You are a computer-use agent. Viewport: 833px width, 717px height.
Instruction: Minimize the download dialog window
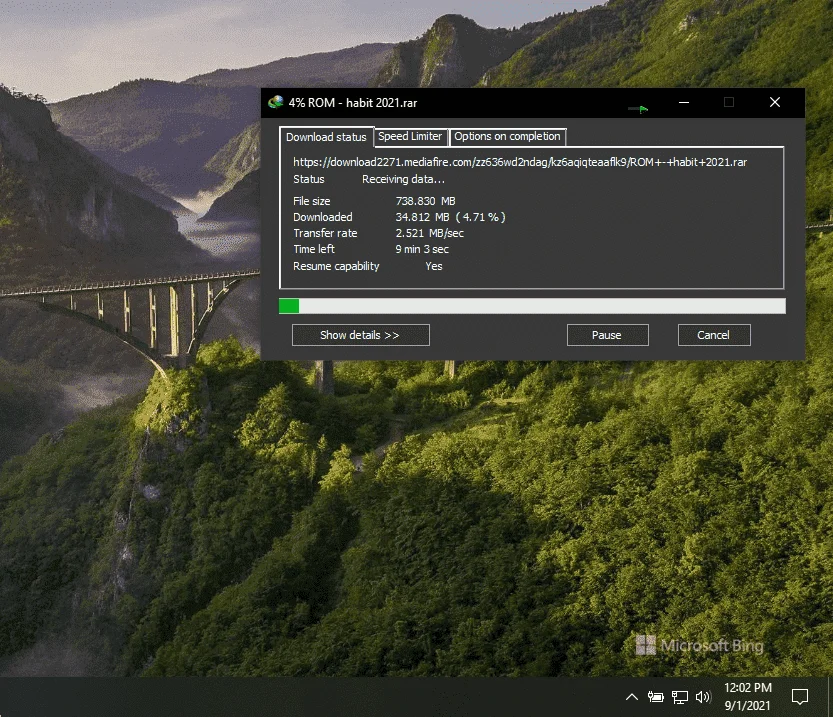click(x=684, y=103)
